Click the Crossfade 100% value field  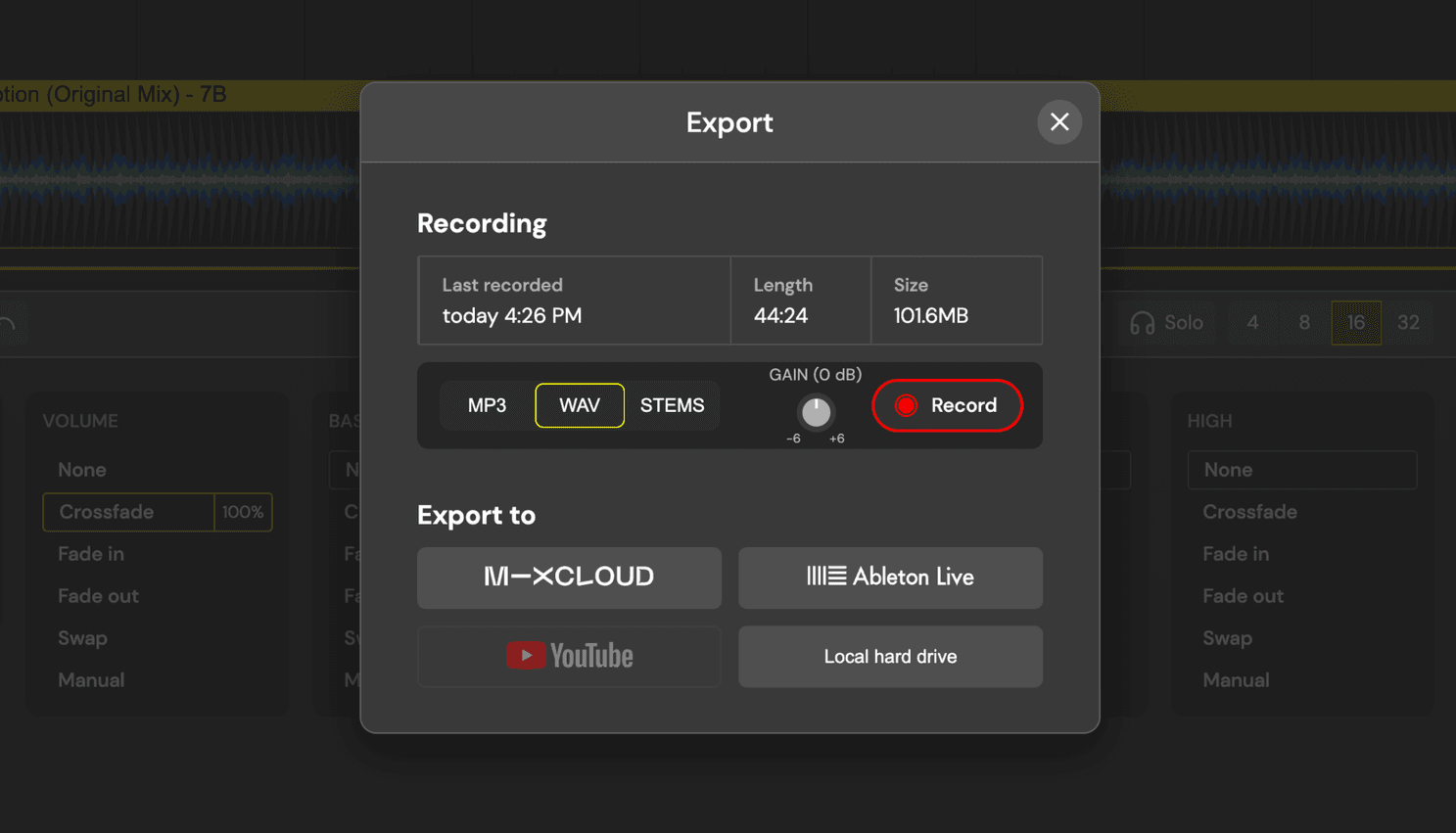click(242, 512)
